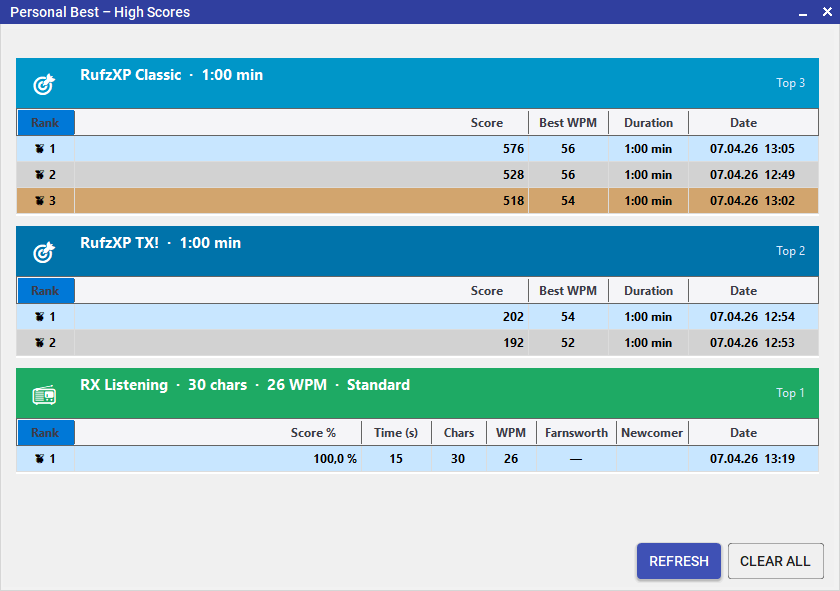Click the Time (s) column header
This screenshot has height=591, width=840.
point(396,432)
